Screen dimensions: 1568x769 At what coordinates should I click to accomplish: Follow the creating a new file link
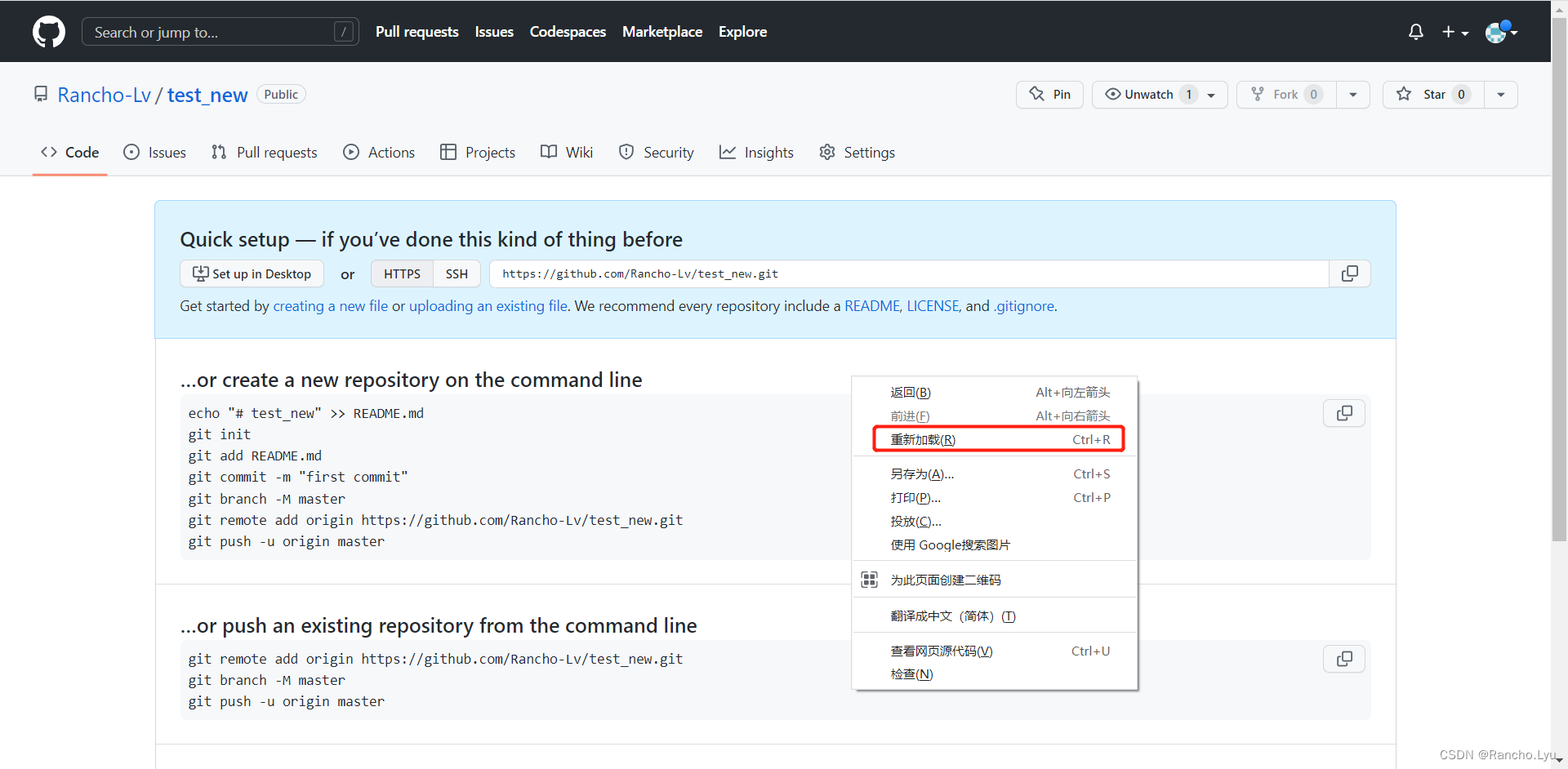click(x=330, y=306)
